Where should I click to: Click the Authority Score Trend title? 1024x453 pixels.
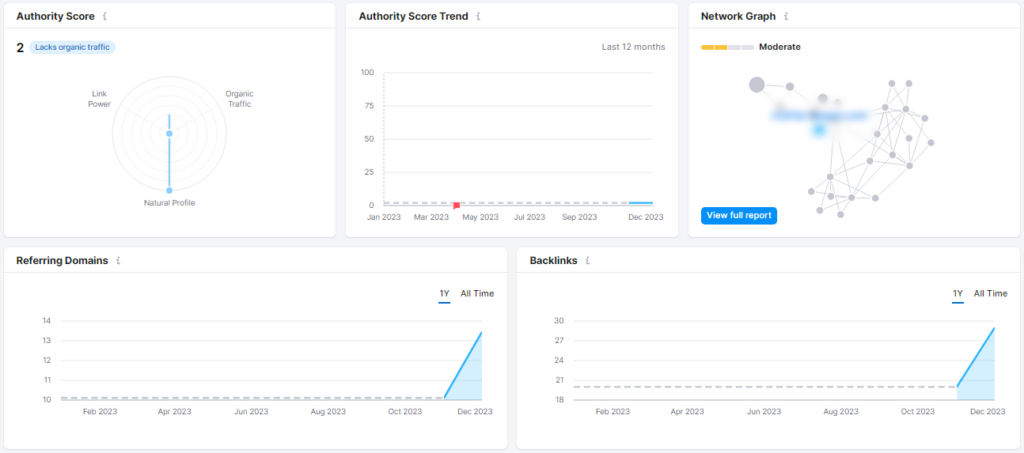point(413,16)
